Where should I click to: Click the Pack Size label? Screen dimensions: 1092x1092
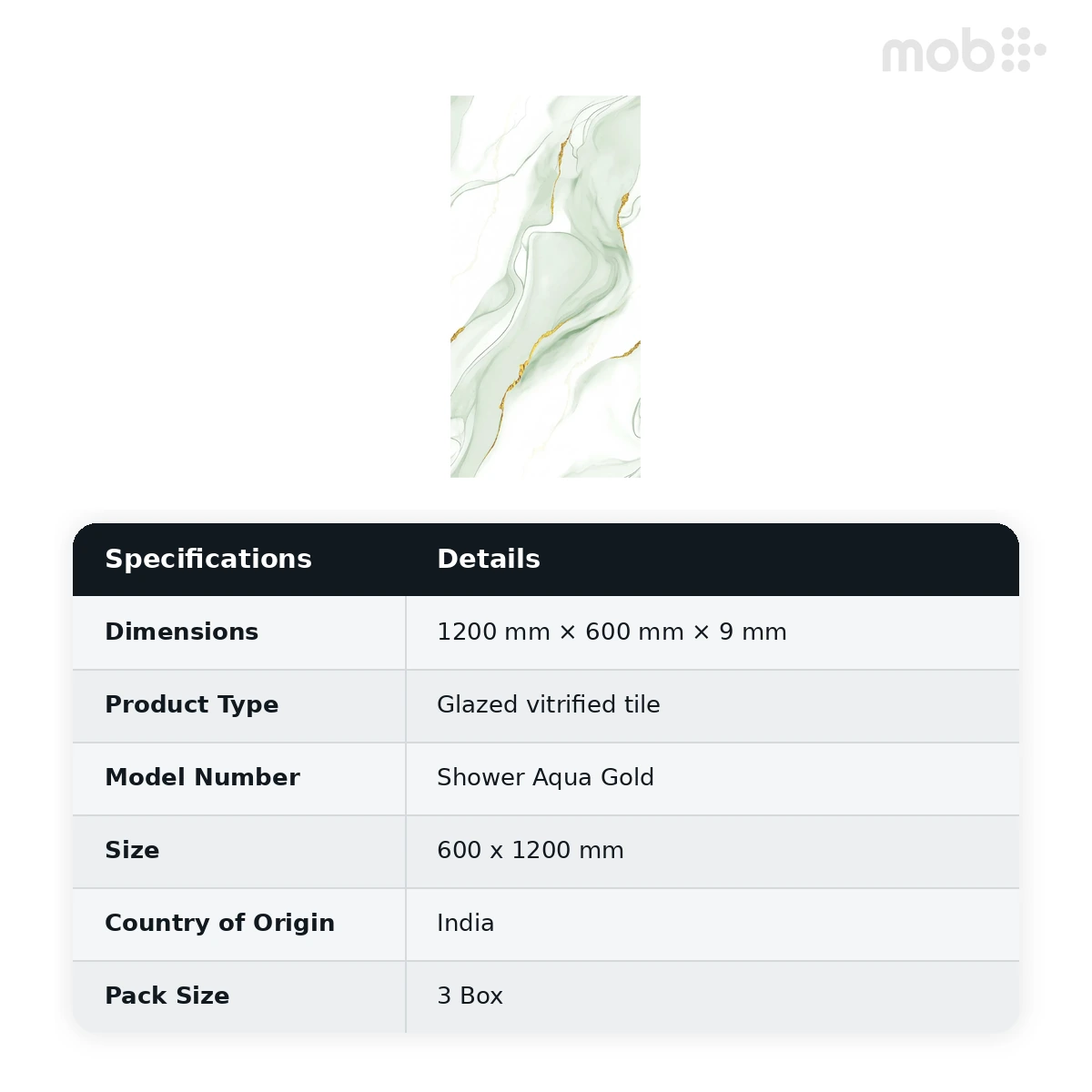167,996
